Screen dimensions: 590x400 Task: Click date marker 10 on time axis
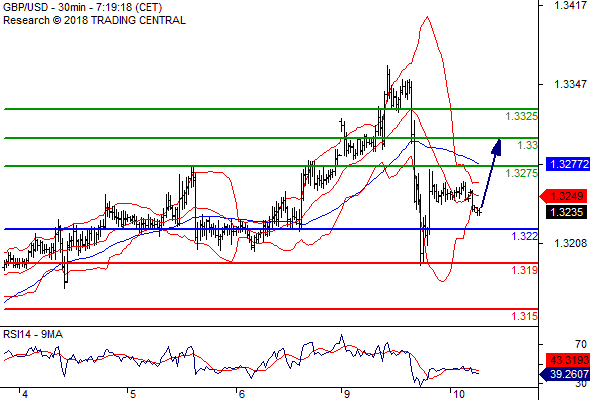point(458,394)
